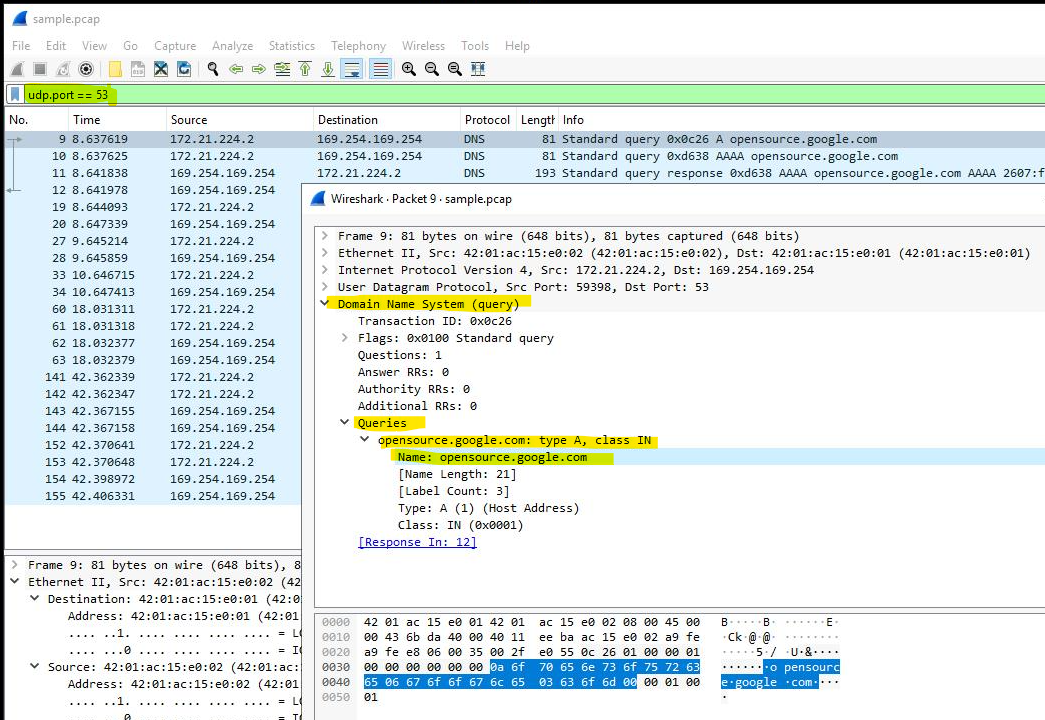The width and height of the screenshot is (1045, 720).
Task: Open the Analyze menu
Action: point(232,46)
